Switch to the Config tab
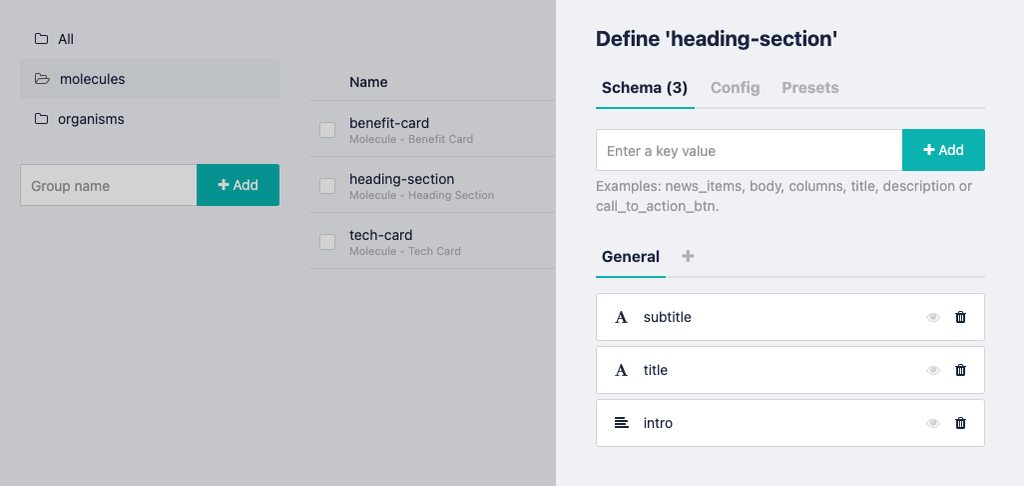The height and width of the screenshot is (486, 1024). tap(735, 88)
